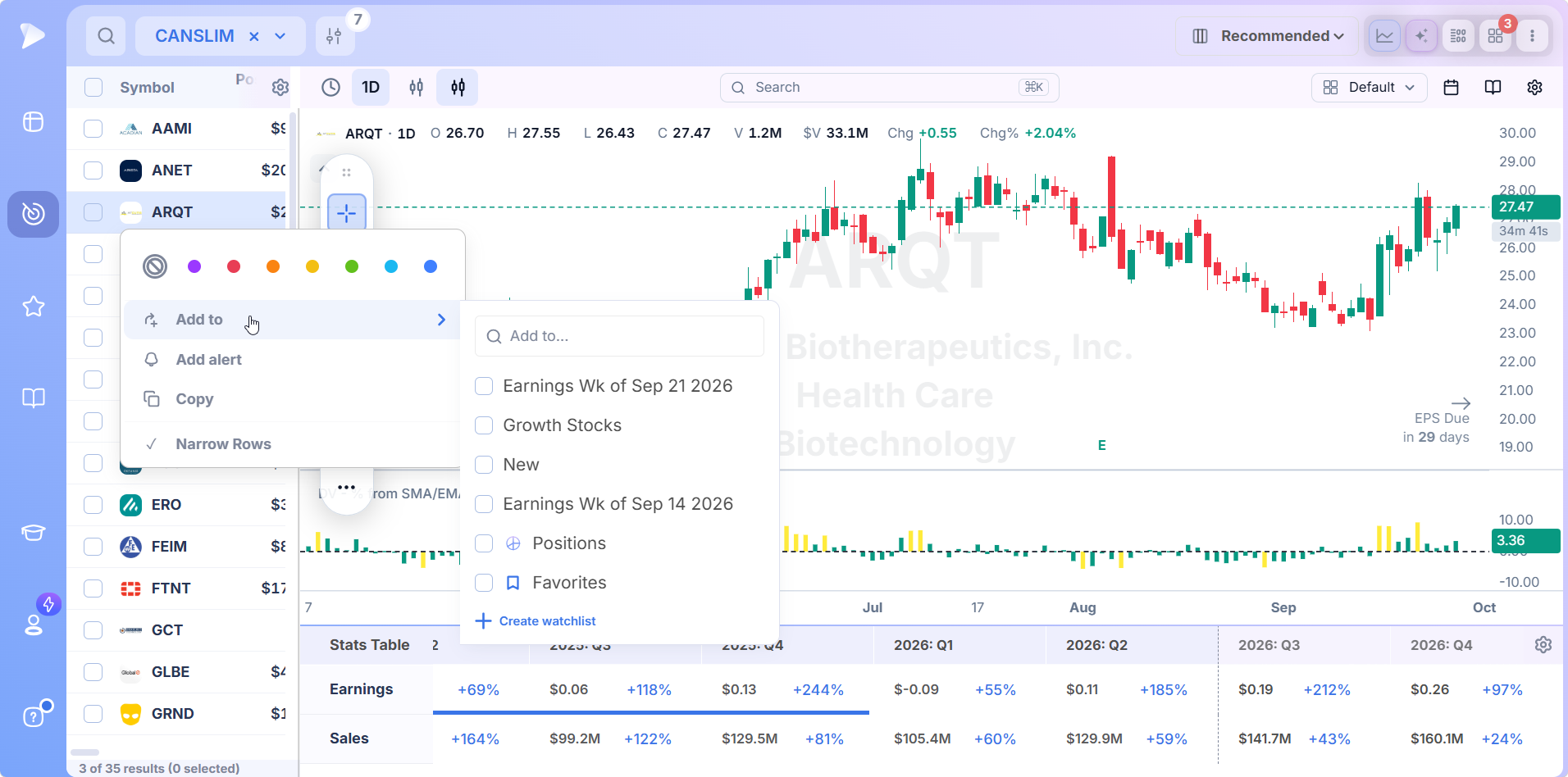Open screener filters with badge 7

(335, 36)
